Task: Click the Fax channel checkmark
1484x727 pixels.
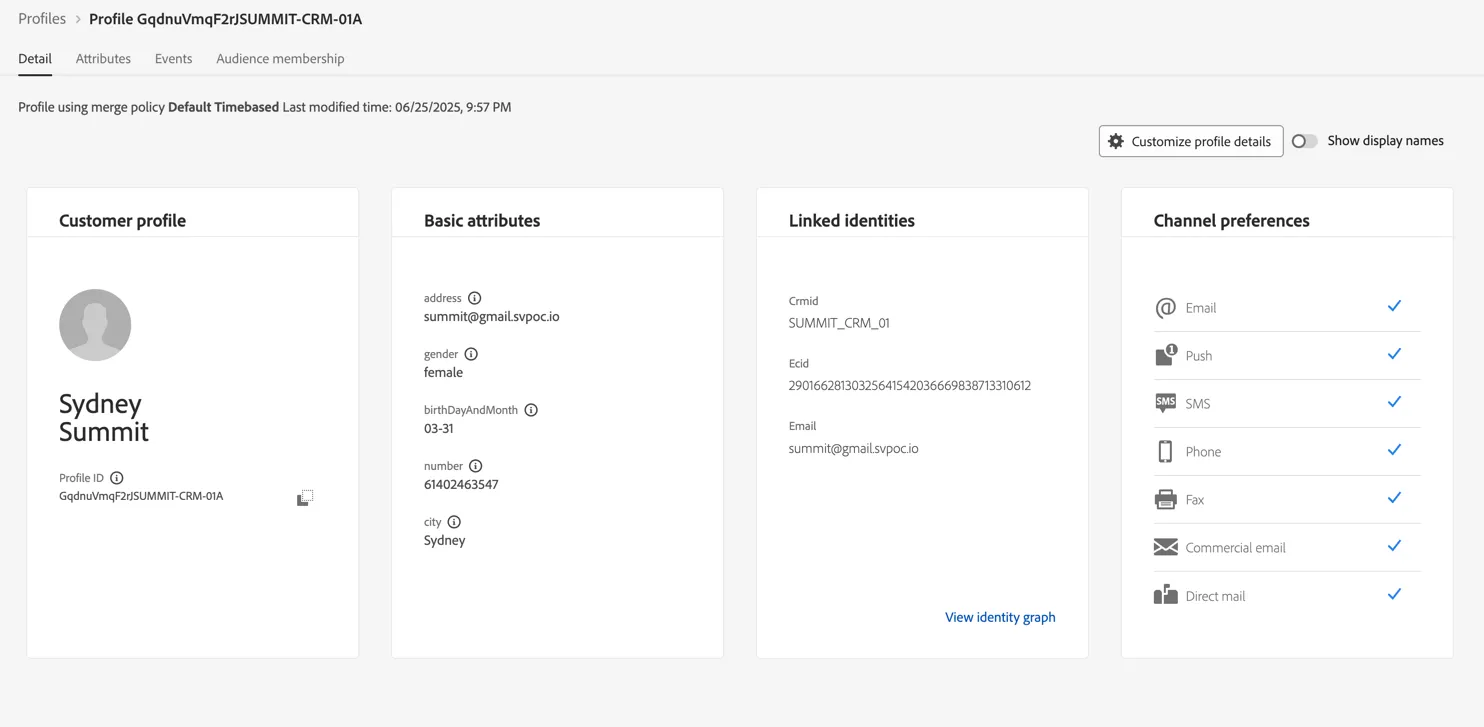Action: point(1394,498)
